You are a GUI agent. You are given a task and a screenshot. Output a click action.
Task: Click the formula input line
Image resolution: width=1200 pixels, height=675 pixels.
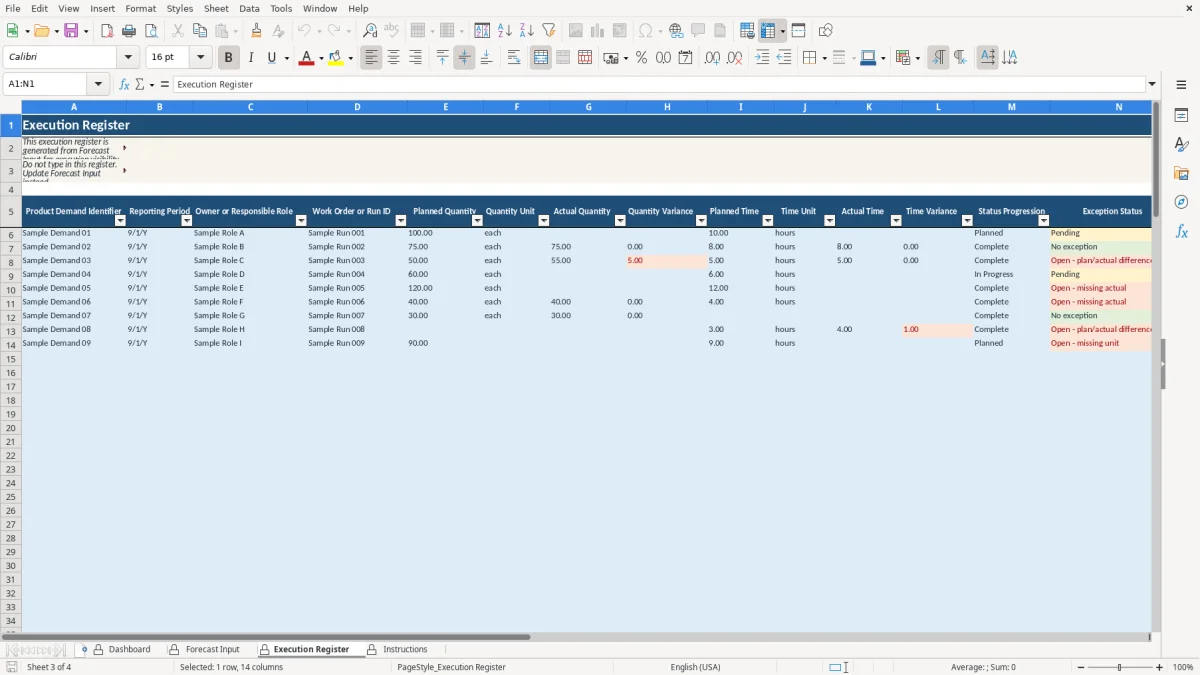tap(658, 84)
